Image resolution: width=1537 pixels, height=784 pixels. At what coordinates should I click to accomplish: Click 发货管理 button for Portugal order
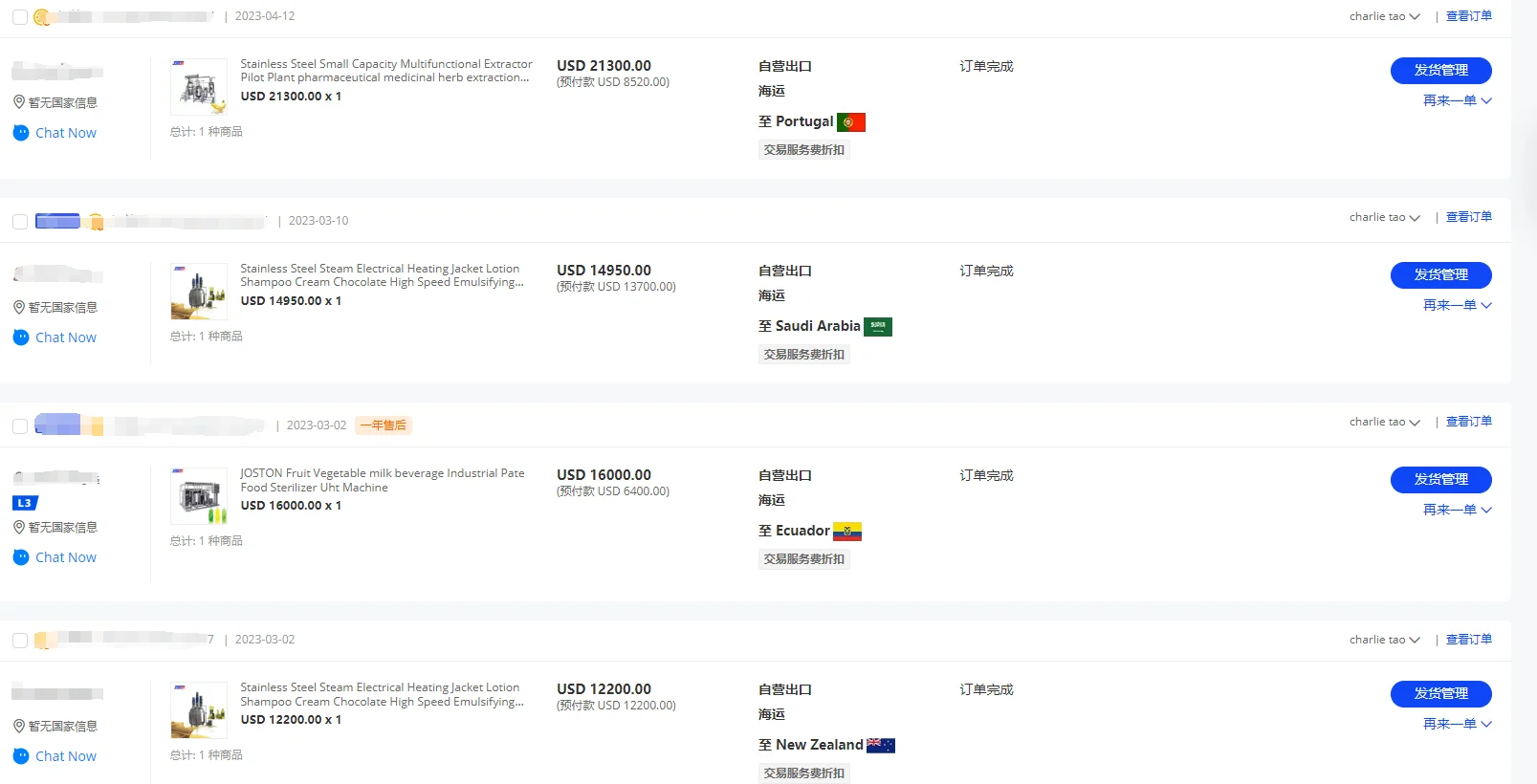click(x=1441, y=71)
